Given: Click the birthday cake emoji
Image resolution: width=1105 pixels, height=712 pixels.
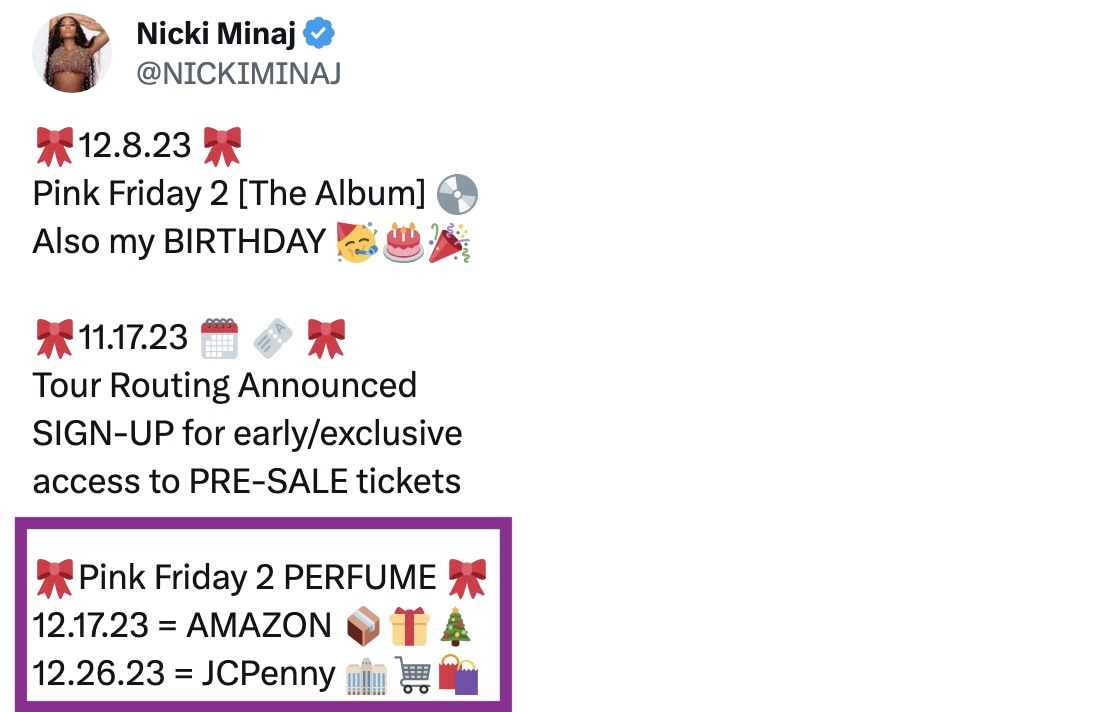Looking at the screenshot, I should 403,243.
